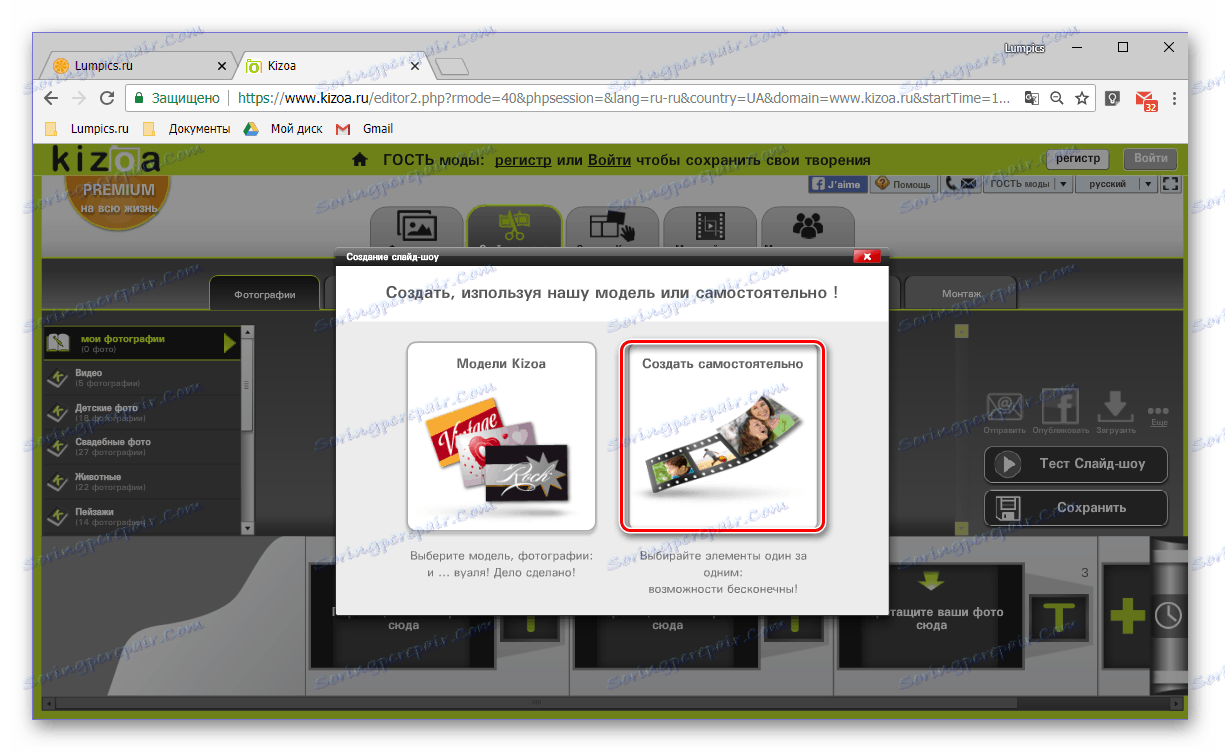Click the Kizoa logo

click(x=105, y=160)
